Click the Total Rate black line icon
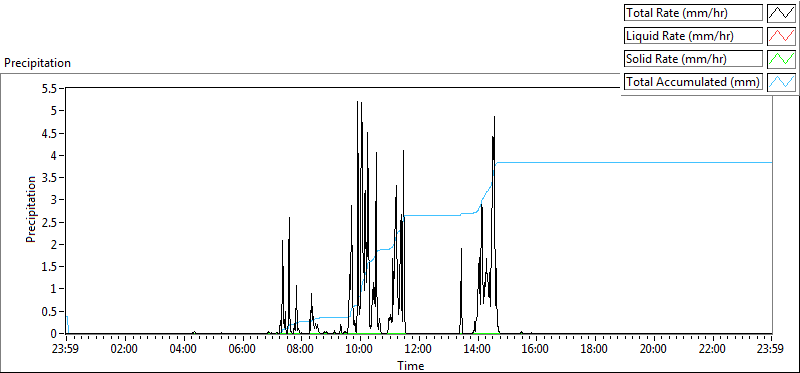 tap(781, 13)
